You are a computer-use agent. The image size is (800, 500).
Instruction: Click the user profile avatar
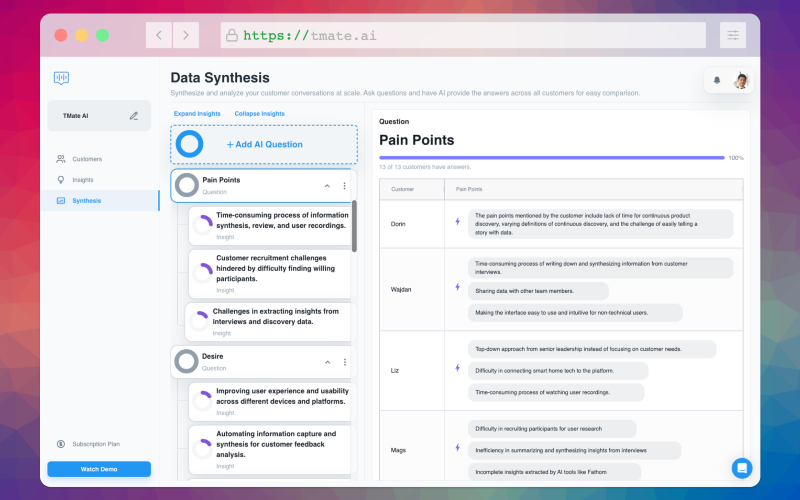click(x=741, y=80)
